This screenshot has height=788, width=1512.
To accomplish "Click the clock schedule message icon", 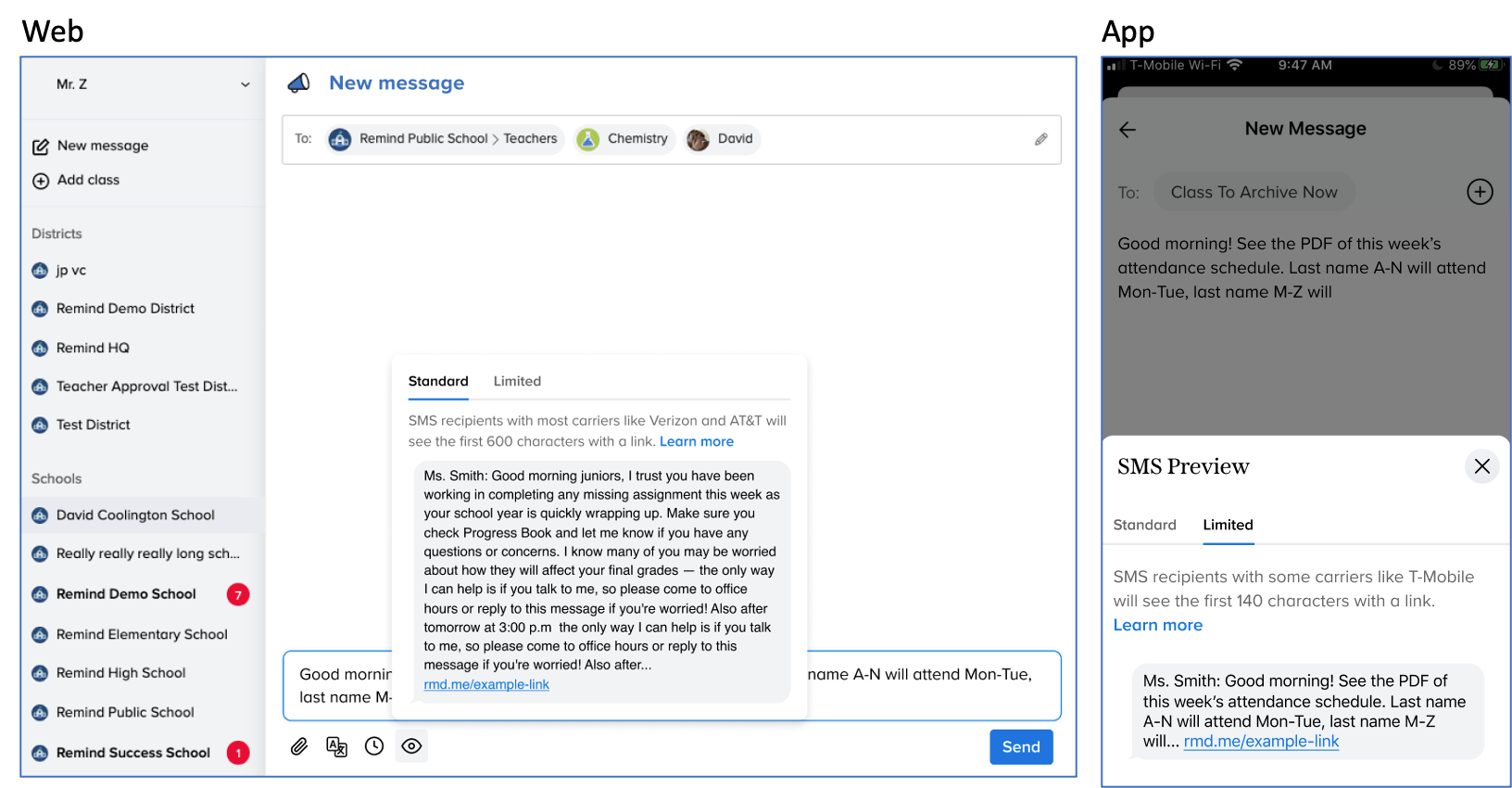I will (x=374, y=747).
